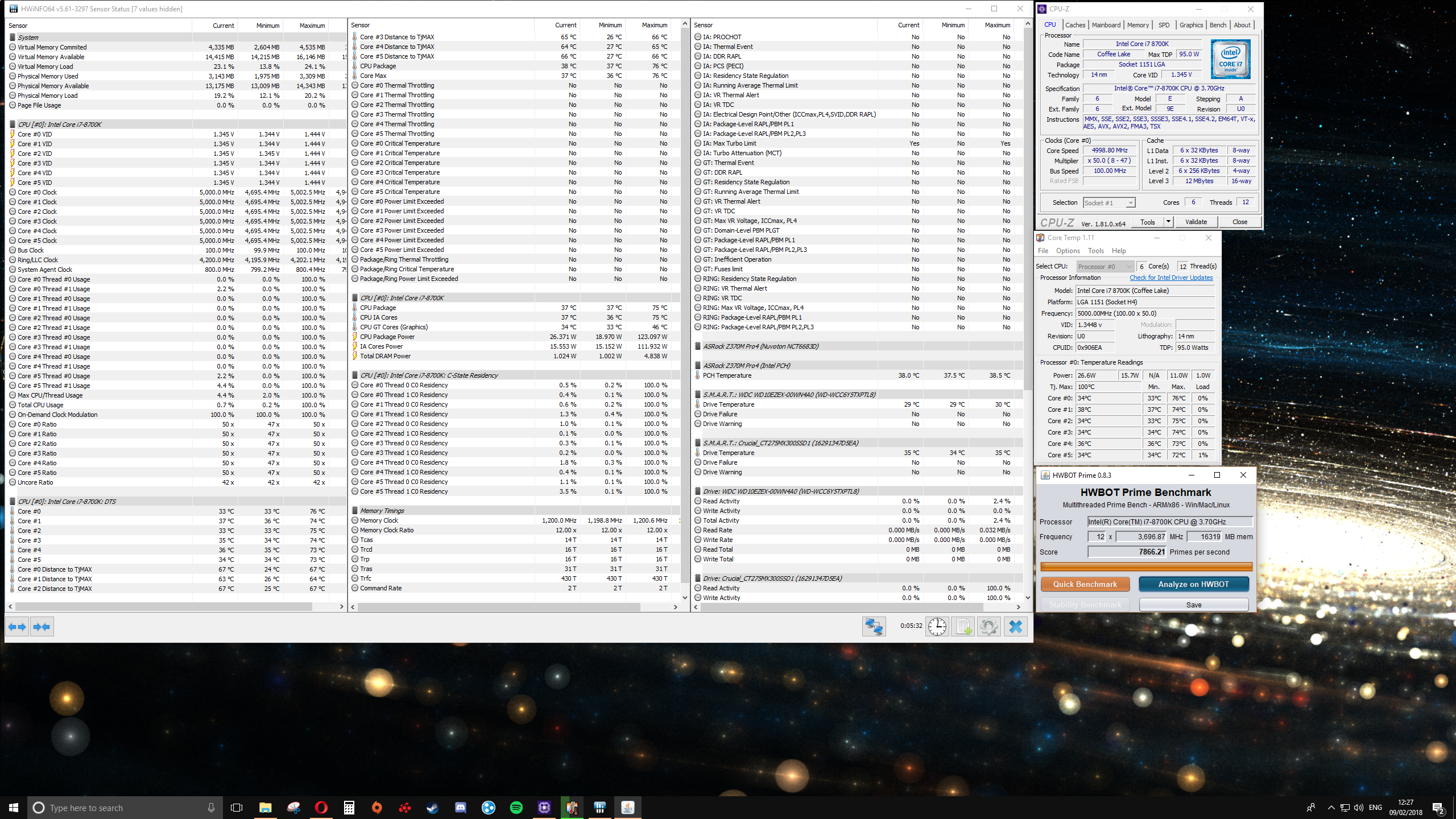Viewport: 1456px width, 819px height.
Task: Switch to Graphics tab in CPU-Z
Action: [x=1191, y=25]
